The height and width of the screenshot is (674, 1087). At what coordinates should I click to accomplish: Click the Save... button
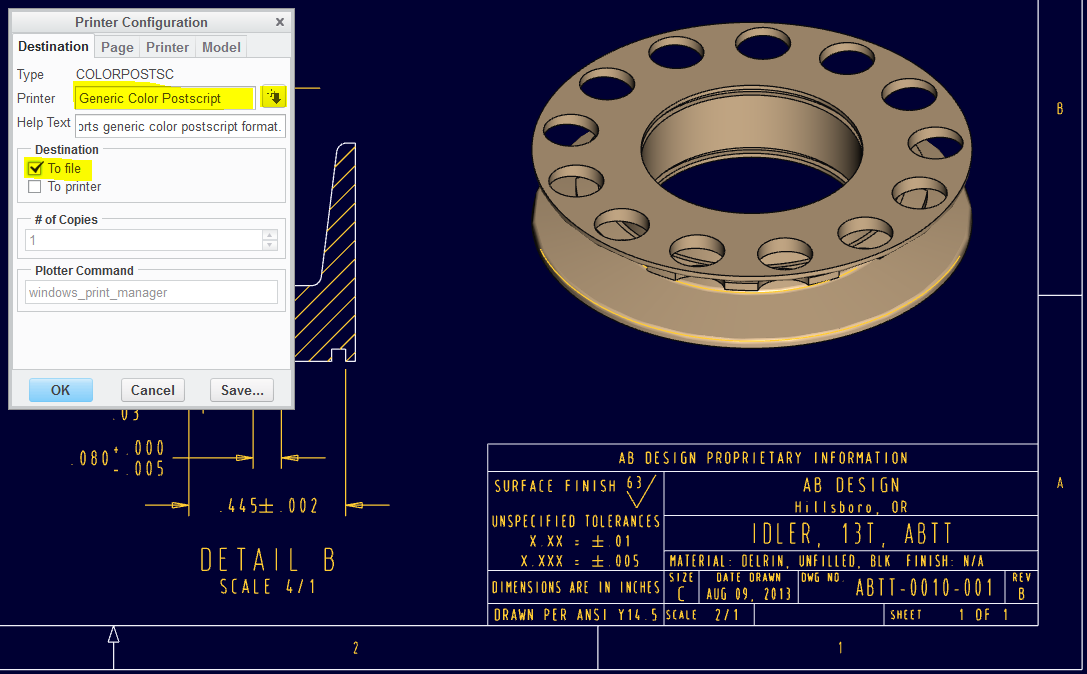(242, 390)
